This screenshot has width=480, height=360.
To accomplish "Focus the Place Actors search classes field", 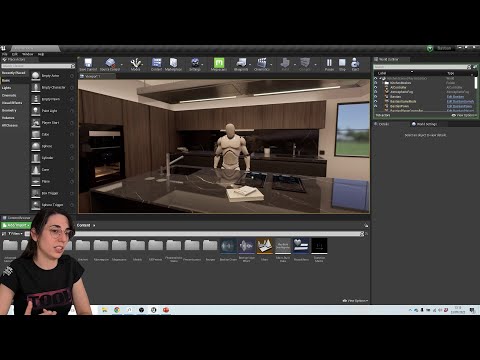I will tap(37, 66).
